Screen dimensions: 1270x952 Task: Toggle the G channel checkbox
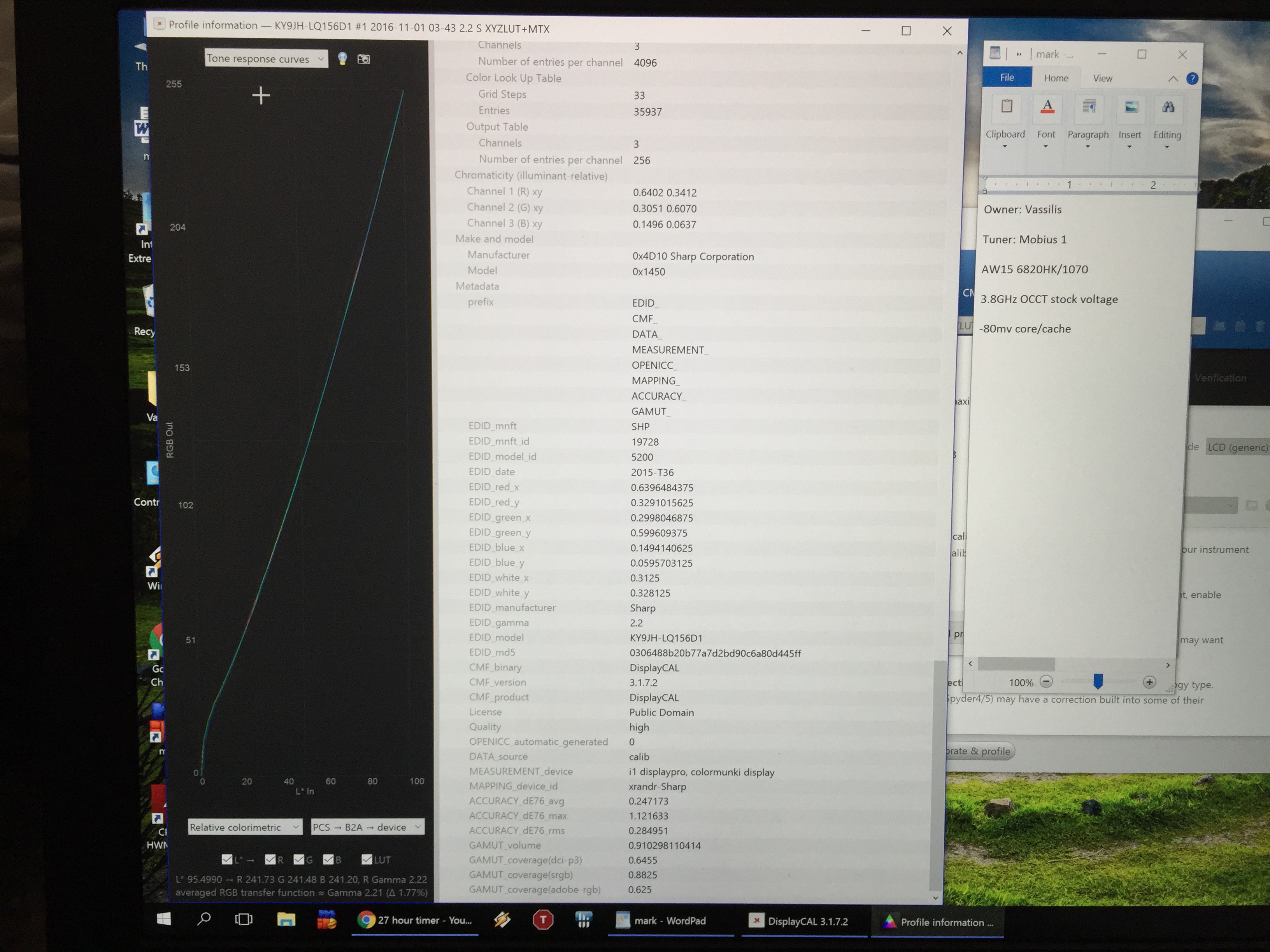(299, 859)
